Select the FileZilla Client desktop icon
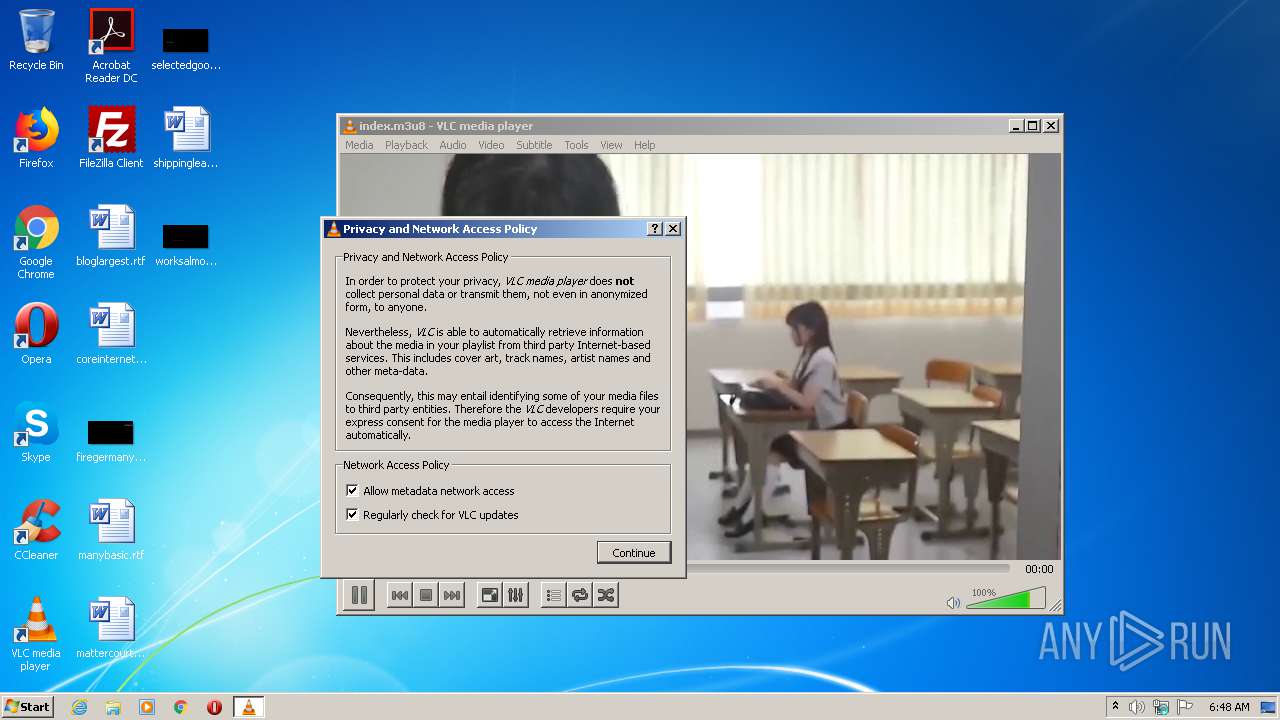 [111, 138]
